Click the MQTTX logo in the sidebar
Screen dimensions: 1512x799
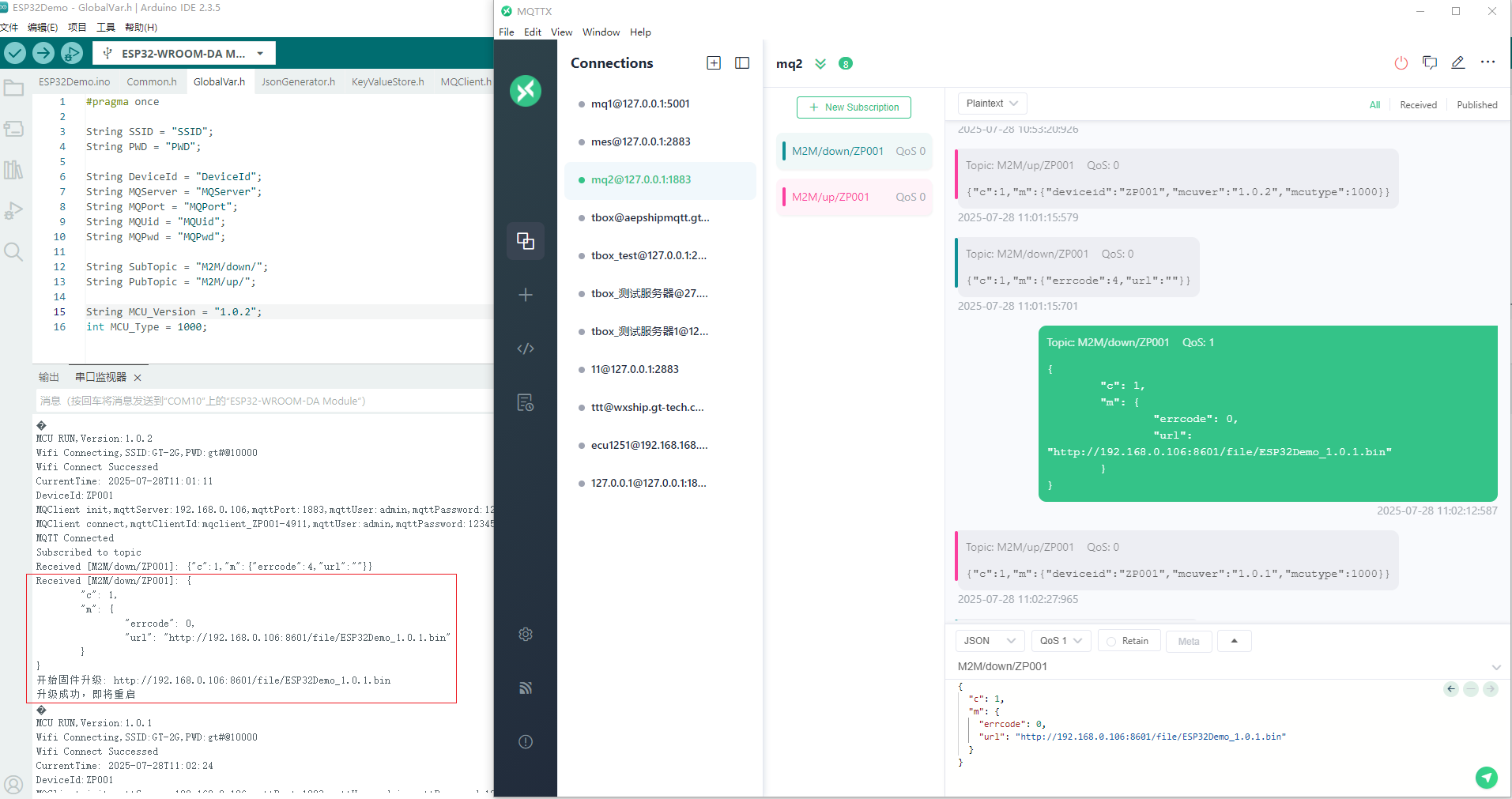(x=526, y=91)
